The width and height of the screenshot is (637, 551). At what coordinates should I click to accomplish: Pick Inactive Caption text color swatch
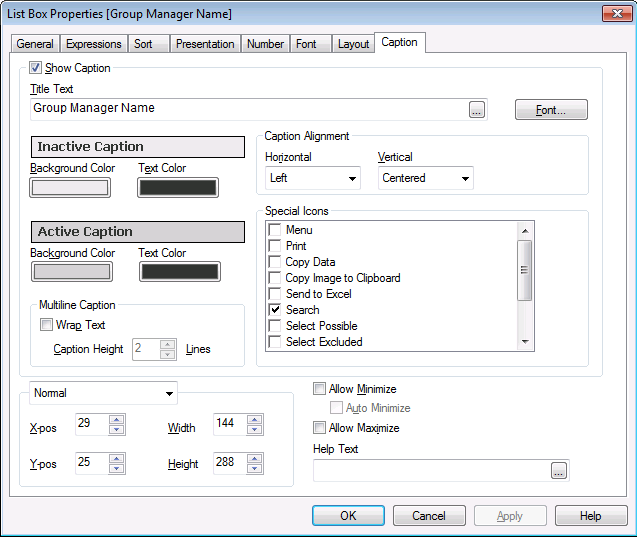click(x=178, y=188)
